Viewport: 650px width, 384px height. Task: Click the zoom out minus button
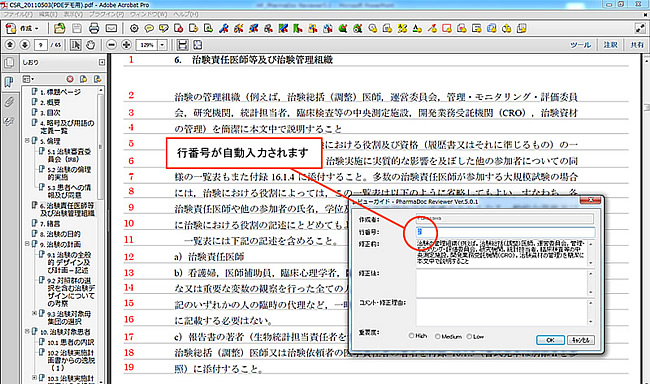tap(111, 45)
